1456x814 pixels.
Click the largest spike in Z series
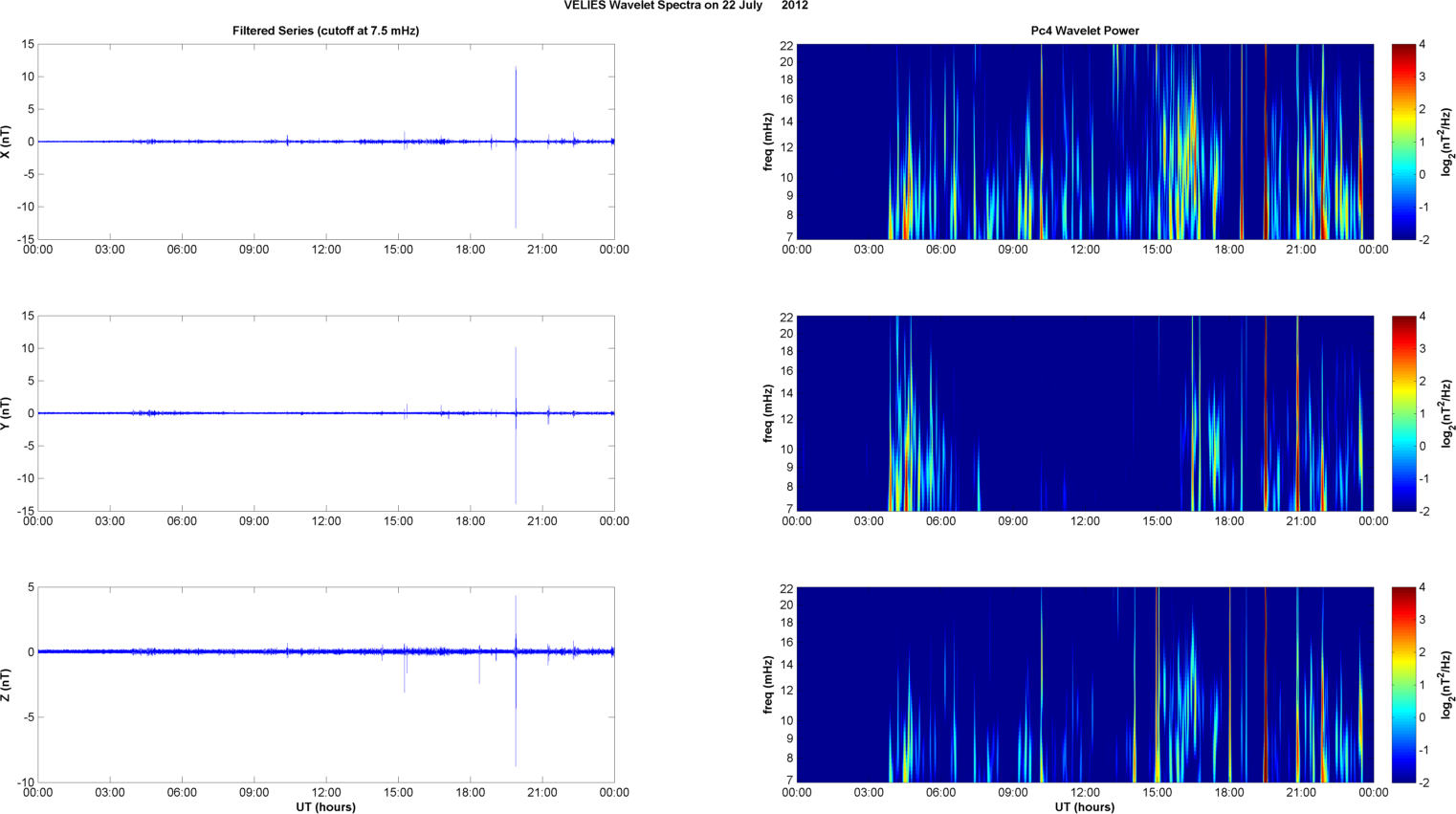pos(516,737)
